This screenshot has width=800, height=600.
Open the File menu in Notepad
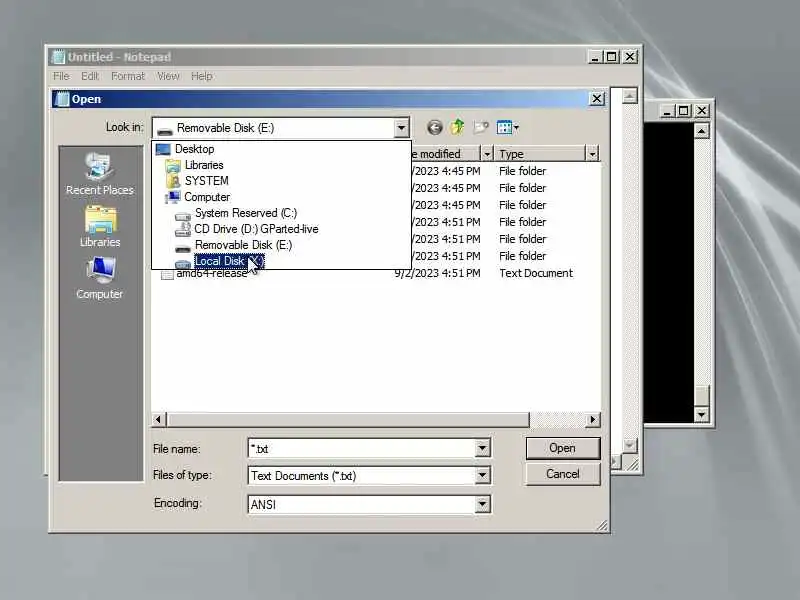(x=61, y=76)
